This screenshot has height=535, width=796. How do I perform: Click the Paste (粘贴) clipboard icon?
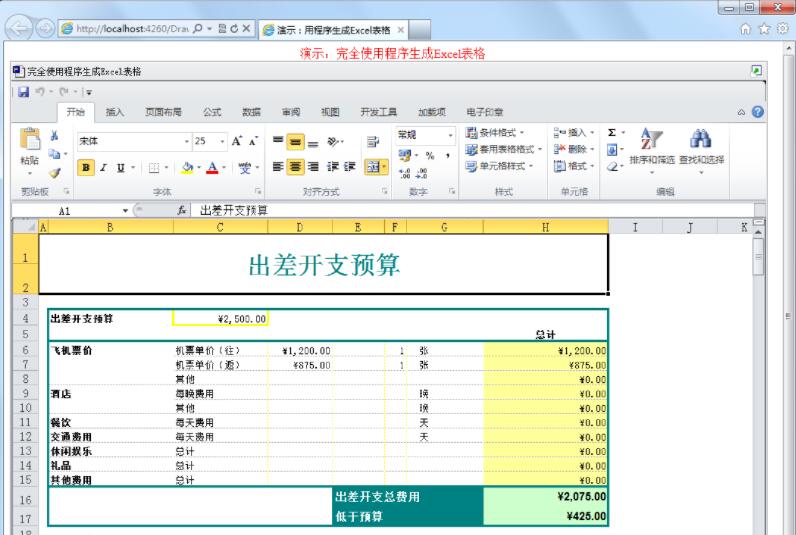point(30,141)
